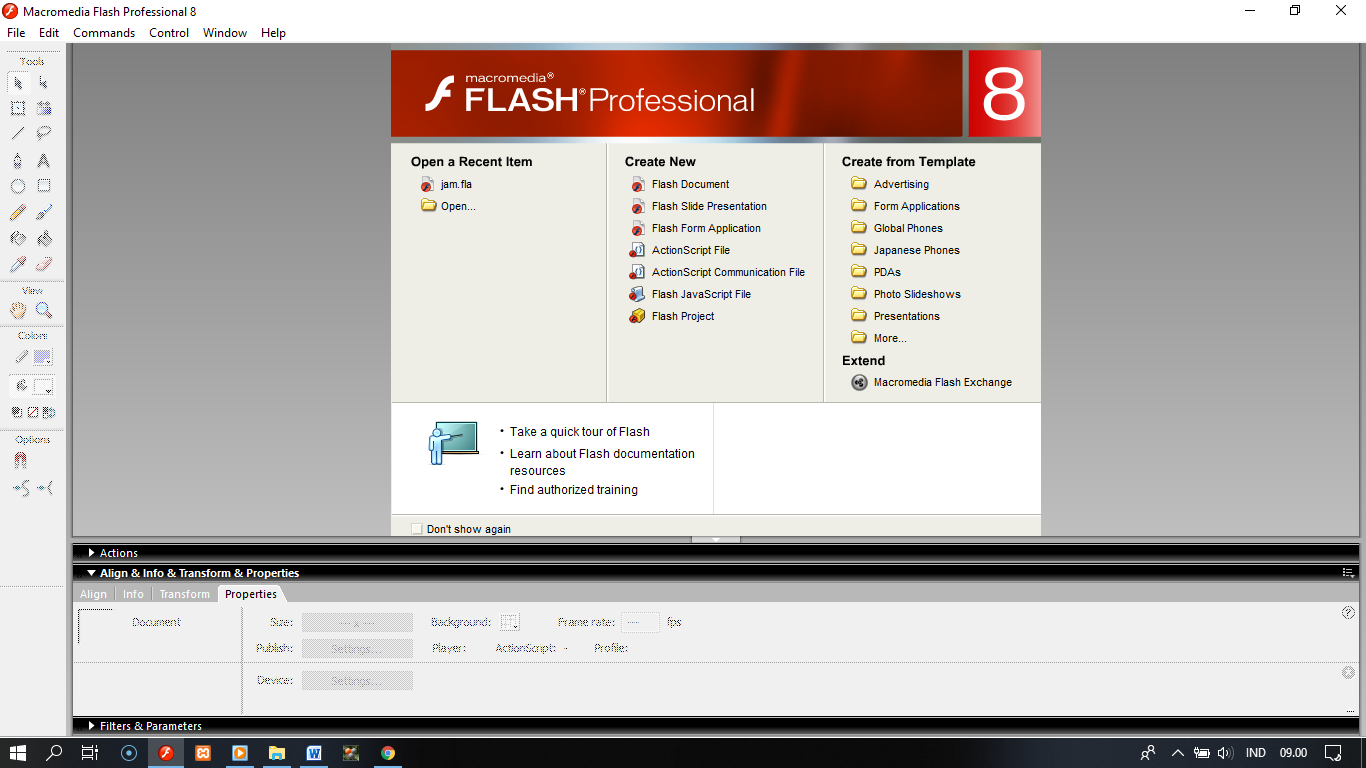Switch to the Align tab
Image resolution: width=1366 pixels, height=768 pixels.
[93, 594]
